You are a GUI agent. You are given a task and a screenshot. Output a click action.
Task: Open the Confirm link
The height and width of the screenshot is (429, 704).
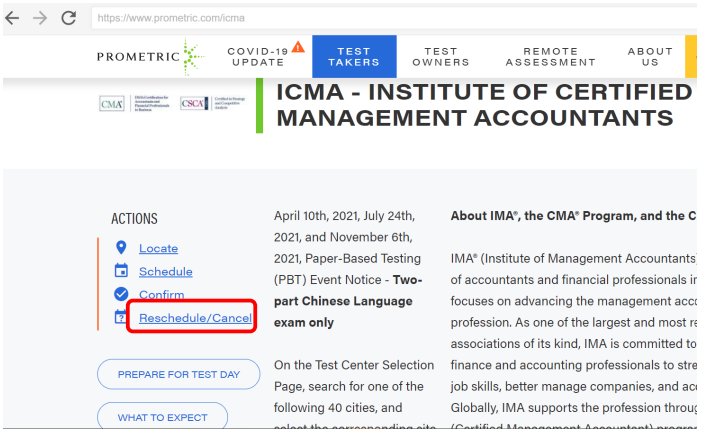point(162,295)
